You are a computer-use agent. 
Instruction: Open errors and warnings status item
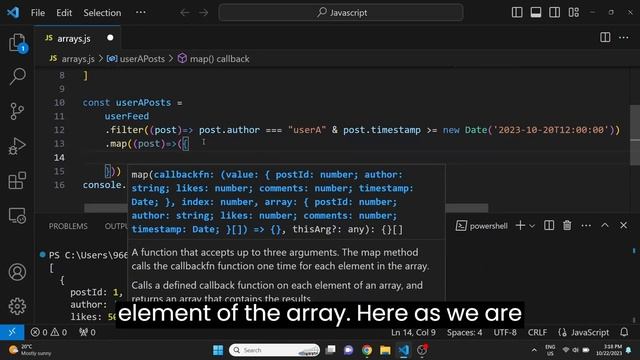(x=49, y=332)
